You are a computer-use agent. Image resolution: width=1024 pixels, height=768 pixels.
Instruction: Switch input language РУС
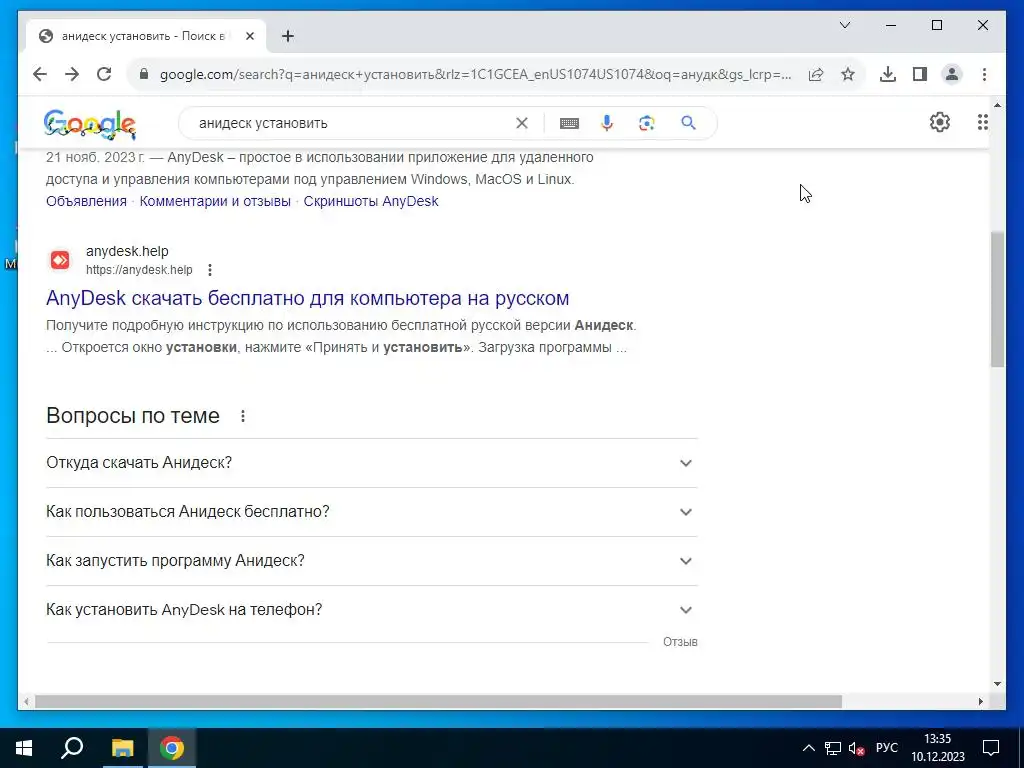tap(887, 748)
